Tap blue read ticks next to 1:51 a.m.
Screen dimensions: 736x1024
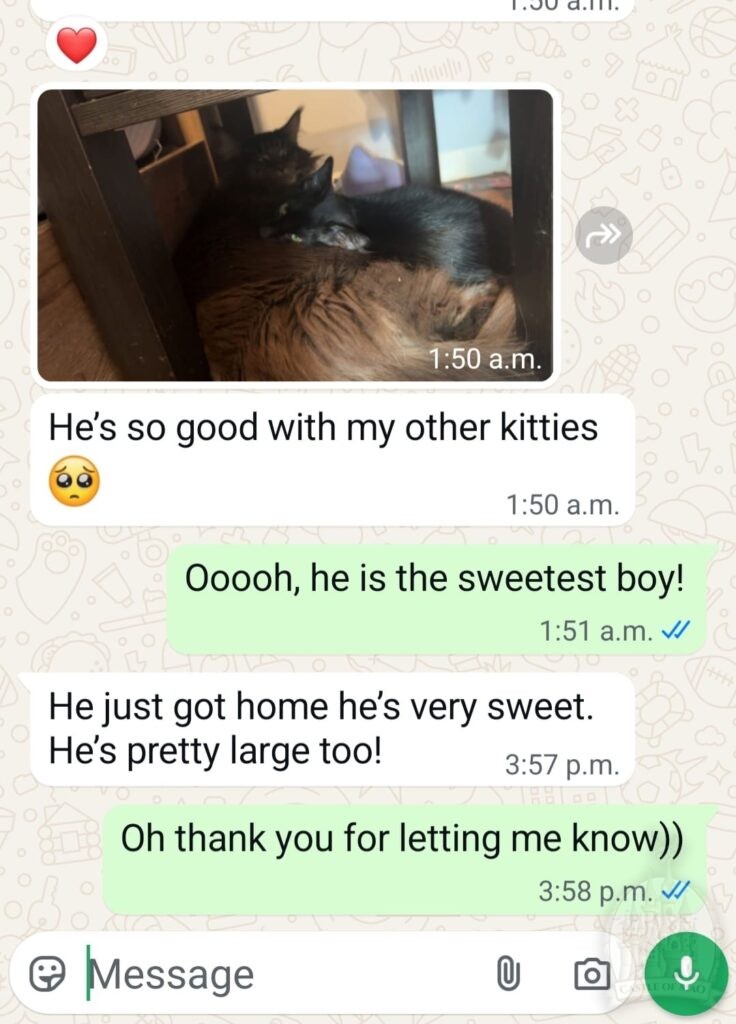pos(676,630)
